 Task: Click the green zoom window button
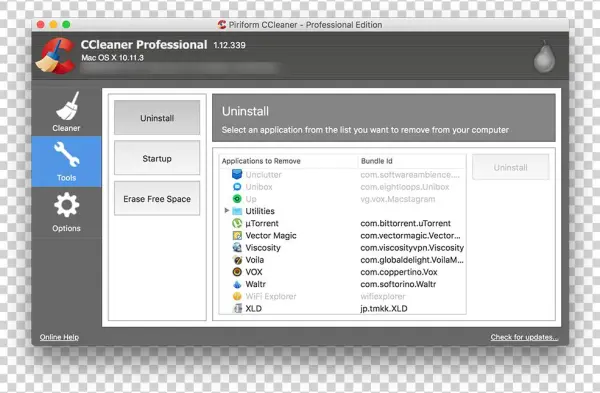66,24
